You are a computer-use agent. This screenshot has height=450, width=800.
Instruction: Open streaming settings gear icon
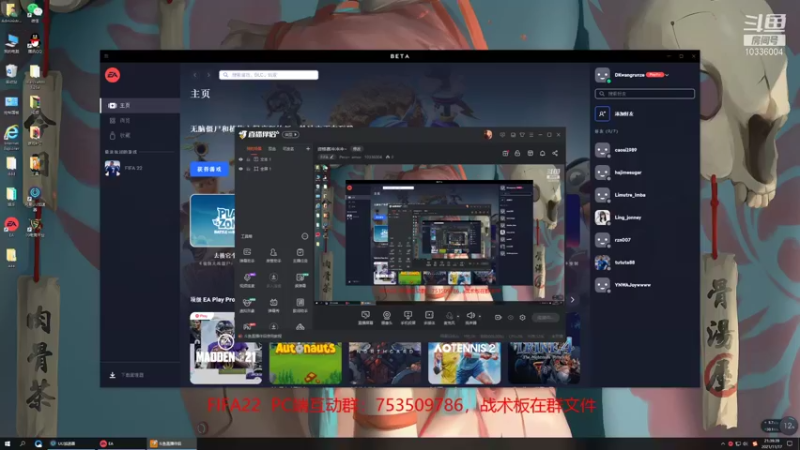click(522, 318)
